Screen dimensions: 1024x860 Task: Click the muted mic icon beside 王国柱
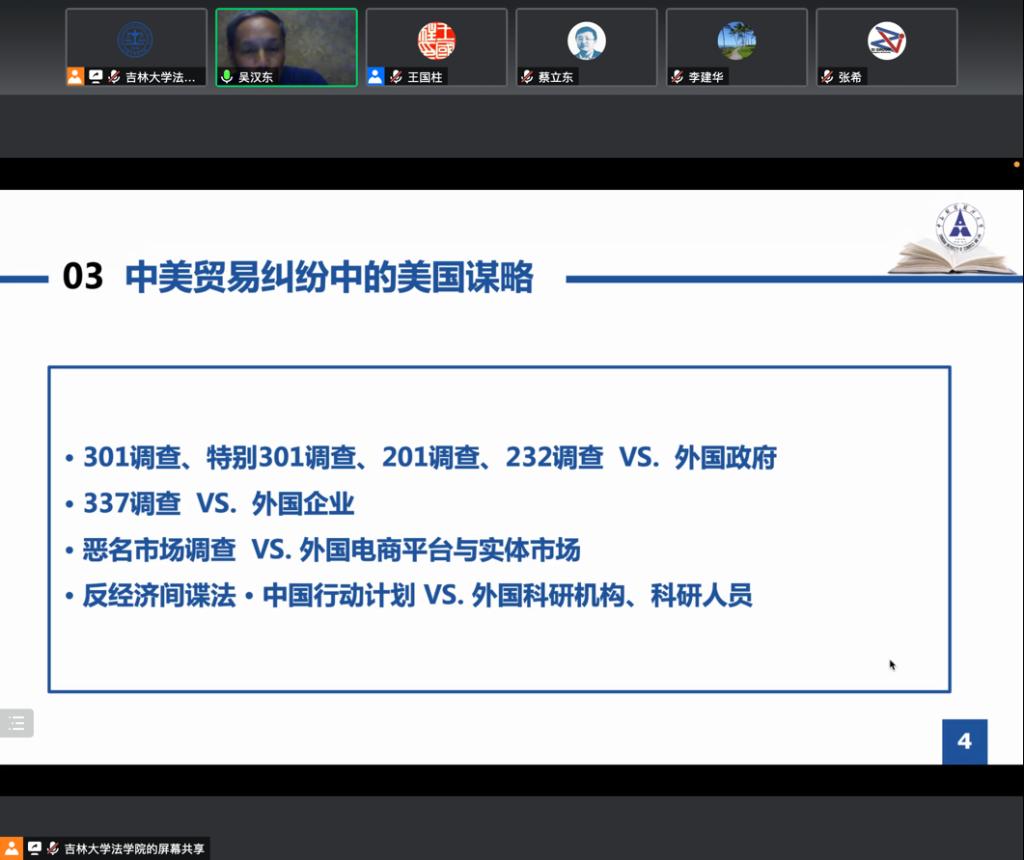coord(396,77)
